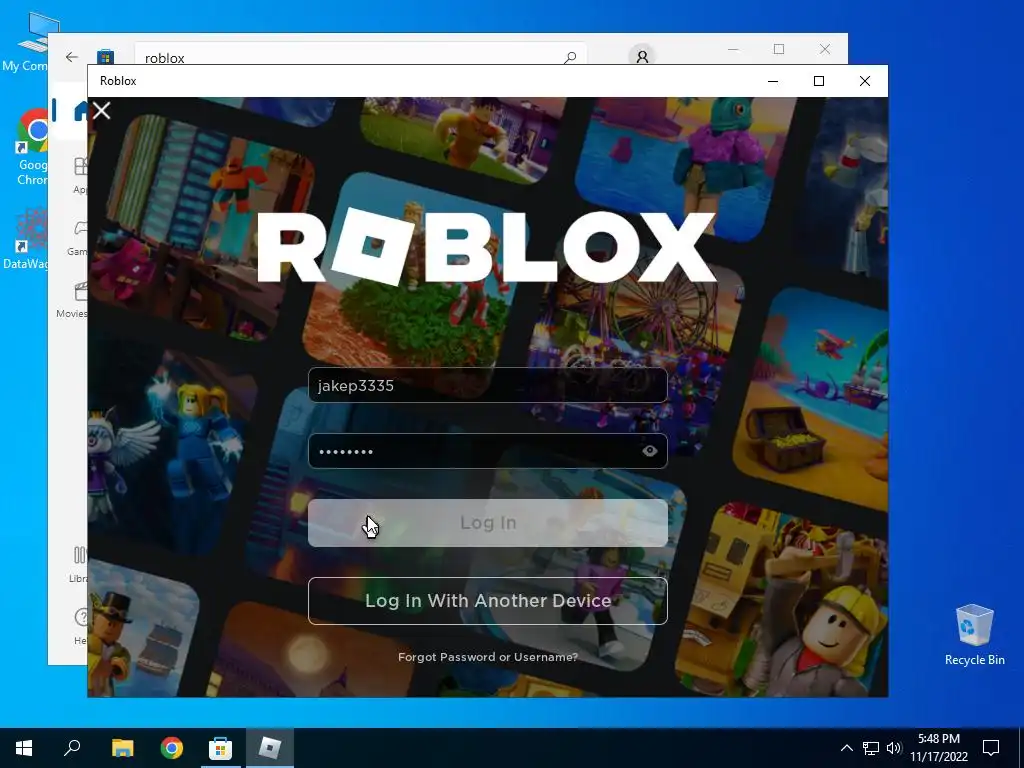This screenshot has width=1024, height=768.
Task: Toggle password visibility with the eye icon
Action: (650, 451)
